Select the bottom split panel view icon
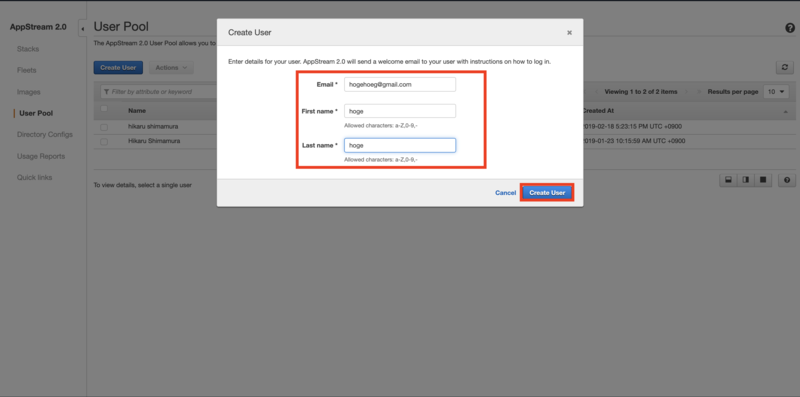 729,180
